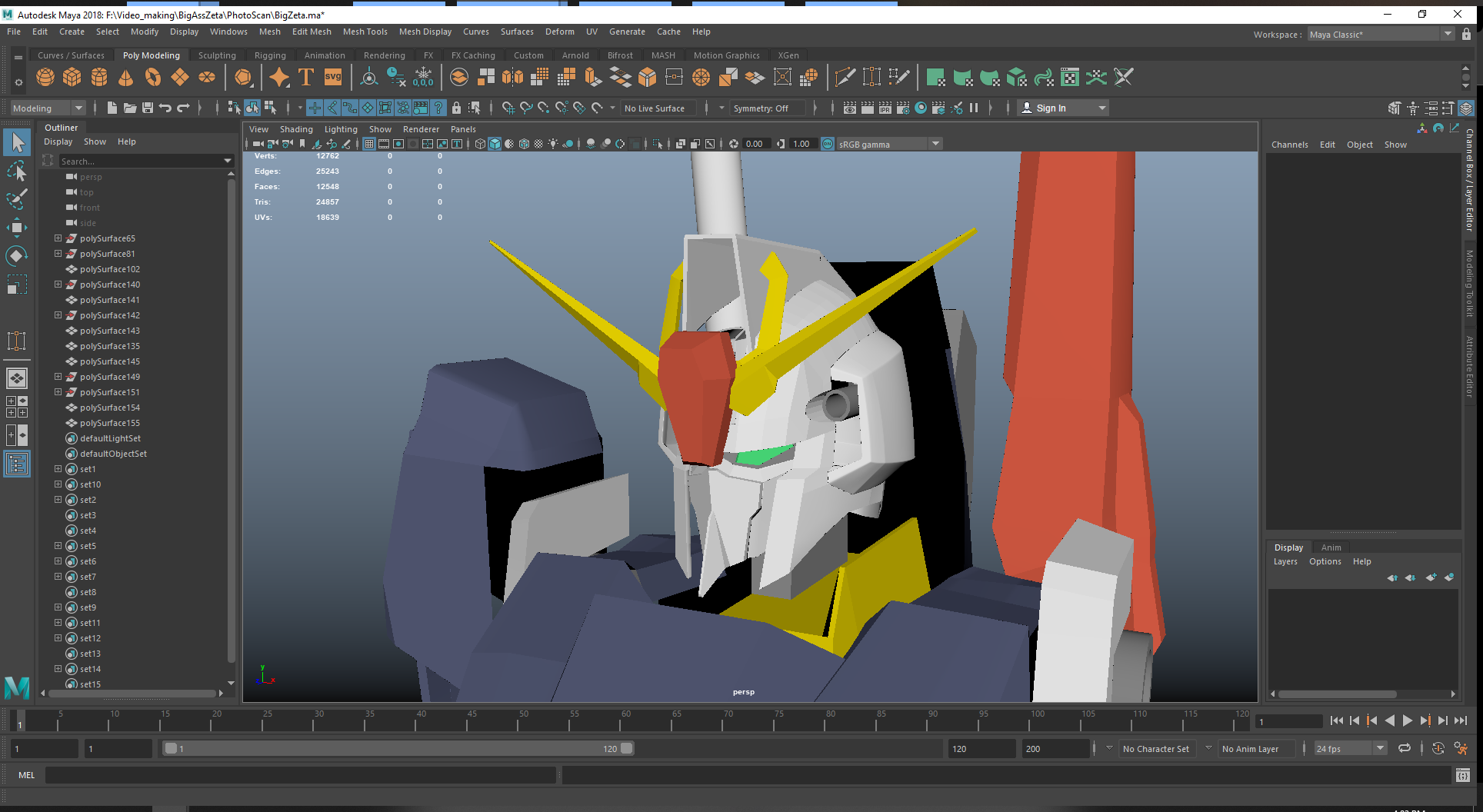Open Channels menu in Channel Box
The image size is (1483, 812).
pos(1289,145)
